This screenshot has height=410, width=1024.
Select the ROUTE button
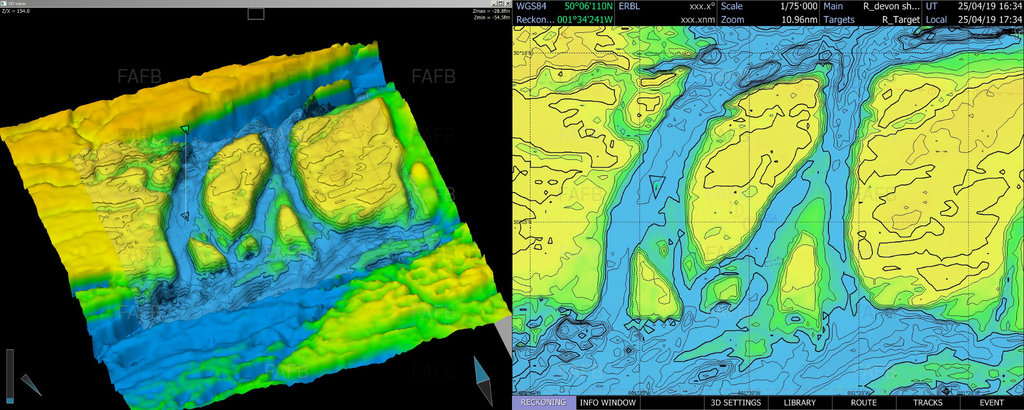click(863, 402)
